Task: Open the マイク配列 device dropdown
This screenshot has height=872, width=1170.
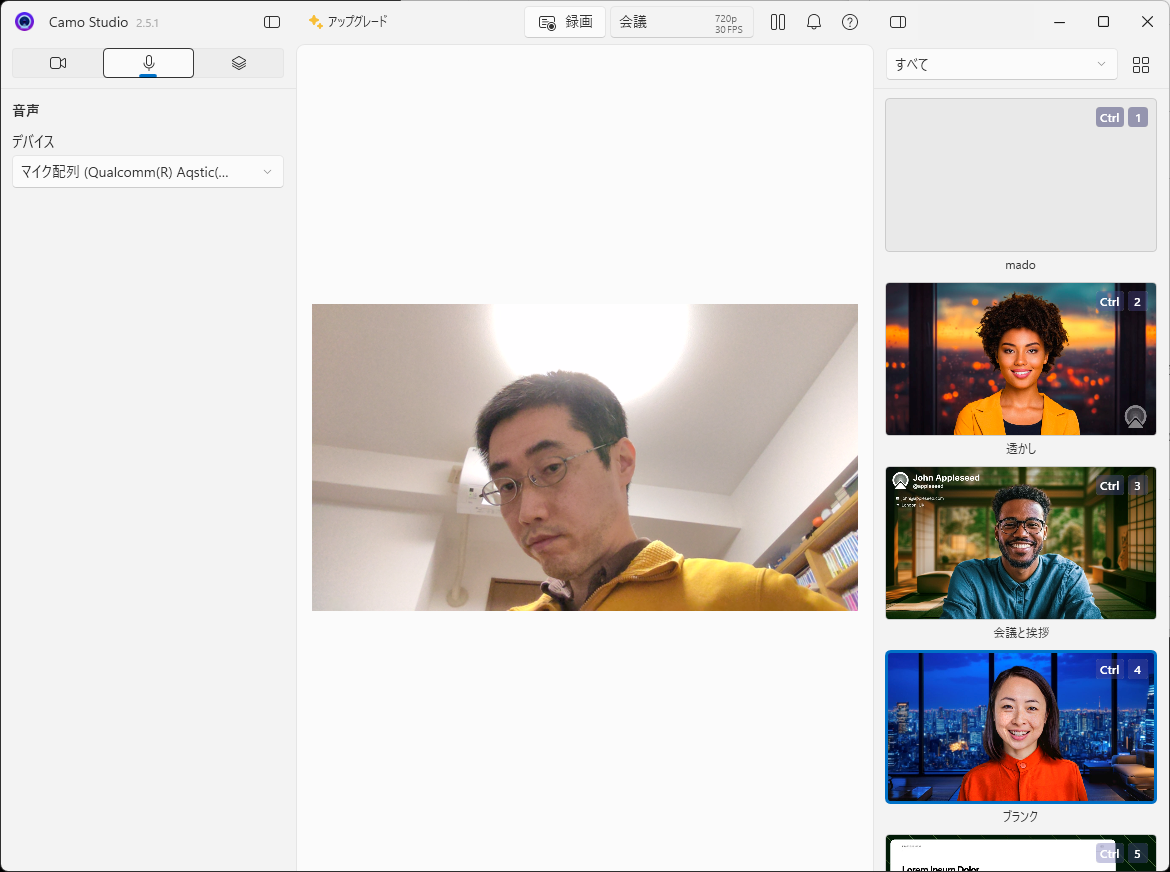Action: pyautogui.click(x=148, y=172)
